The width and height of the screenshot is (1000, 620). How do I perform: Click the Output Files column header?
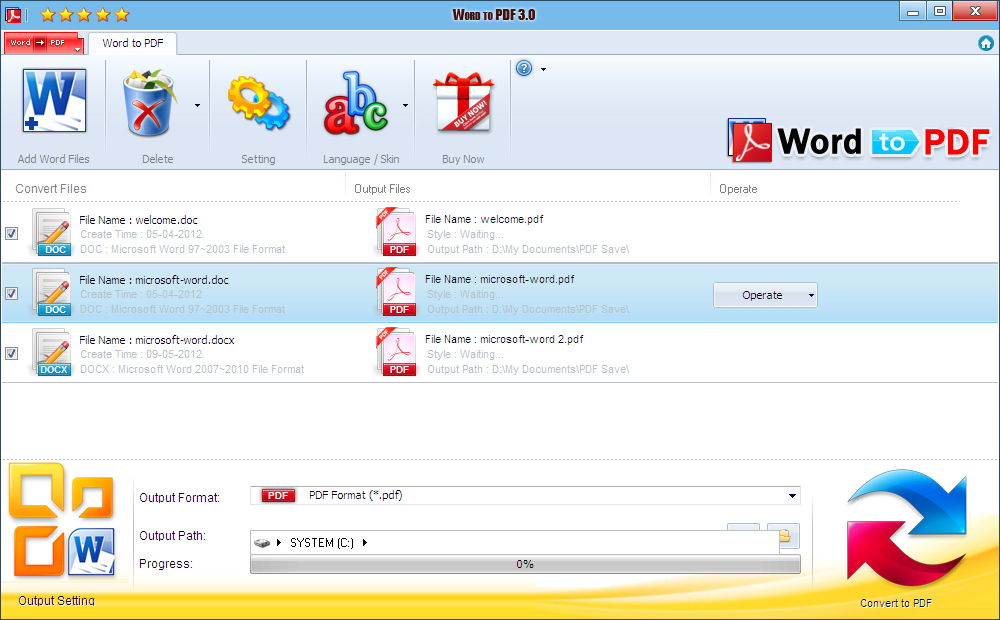382,189
